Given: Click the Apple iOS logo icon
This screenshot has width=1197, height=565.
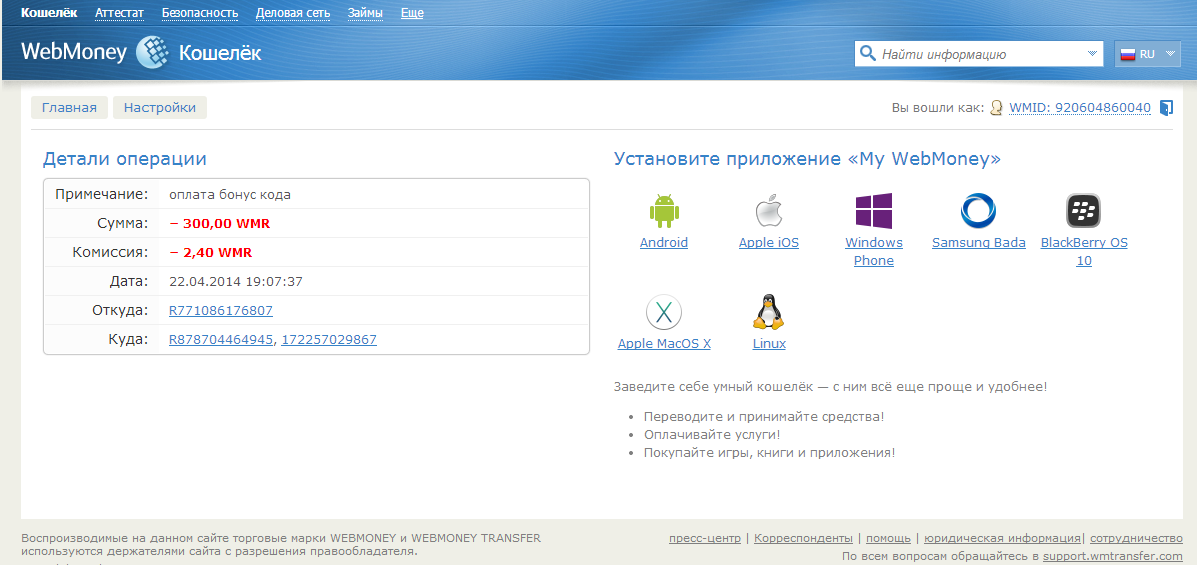Looking at the screenshot, I should click(x=769, y=211).
